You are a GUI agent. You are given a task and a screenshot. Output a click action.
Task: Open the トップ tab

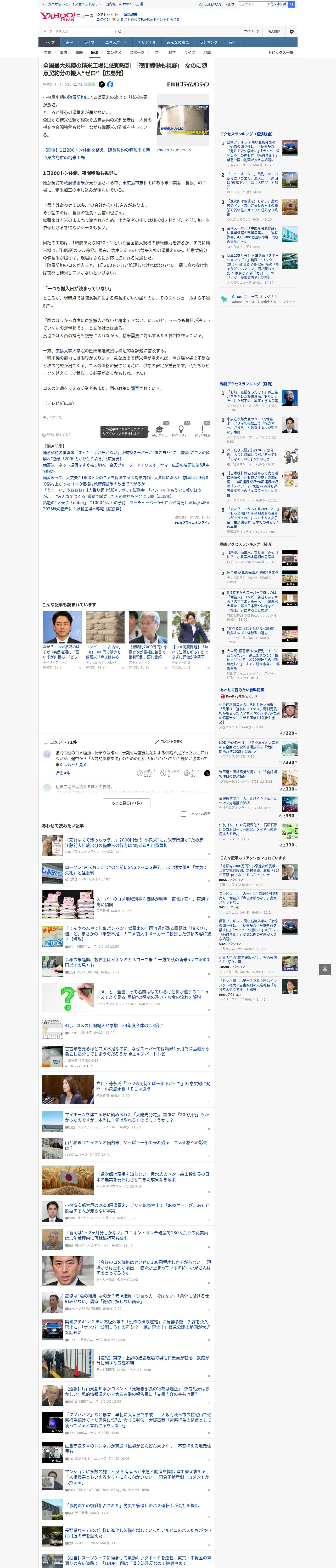49,43
